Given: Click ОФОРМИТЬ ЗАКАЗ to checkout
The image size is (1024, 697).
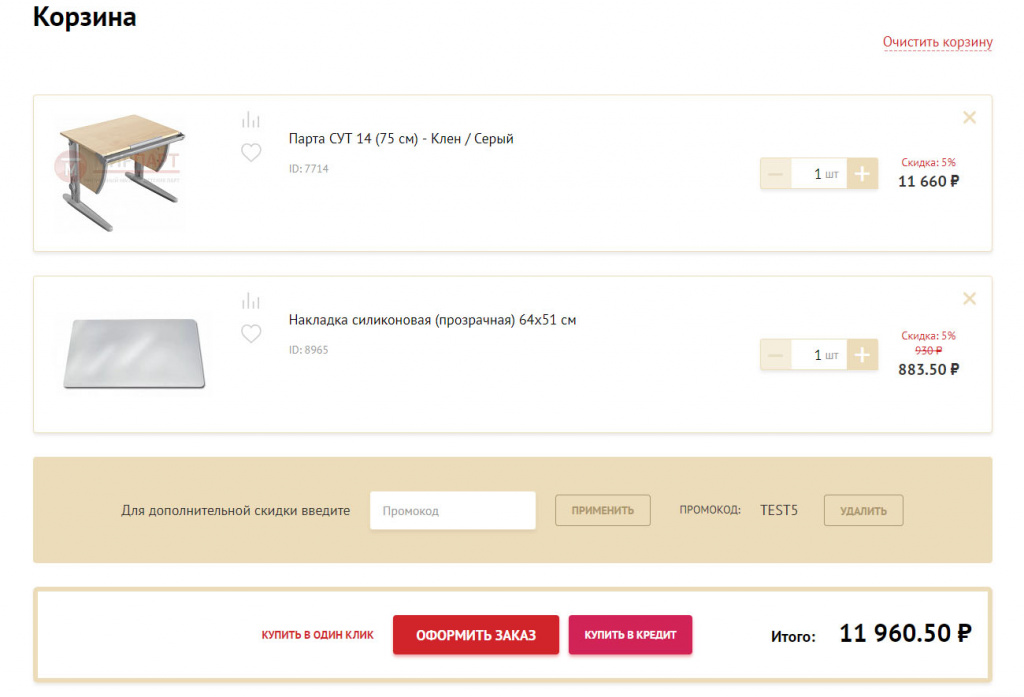Looking at the screenshot, I should [475, 635].
